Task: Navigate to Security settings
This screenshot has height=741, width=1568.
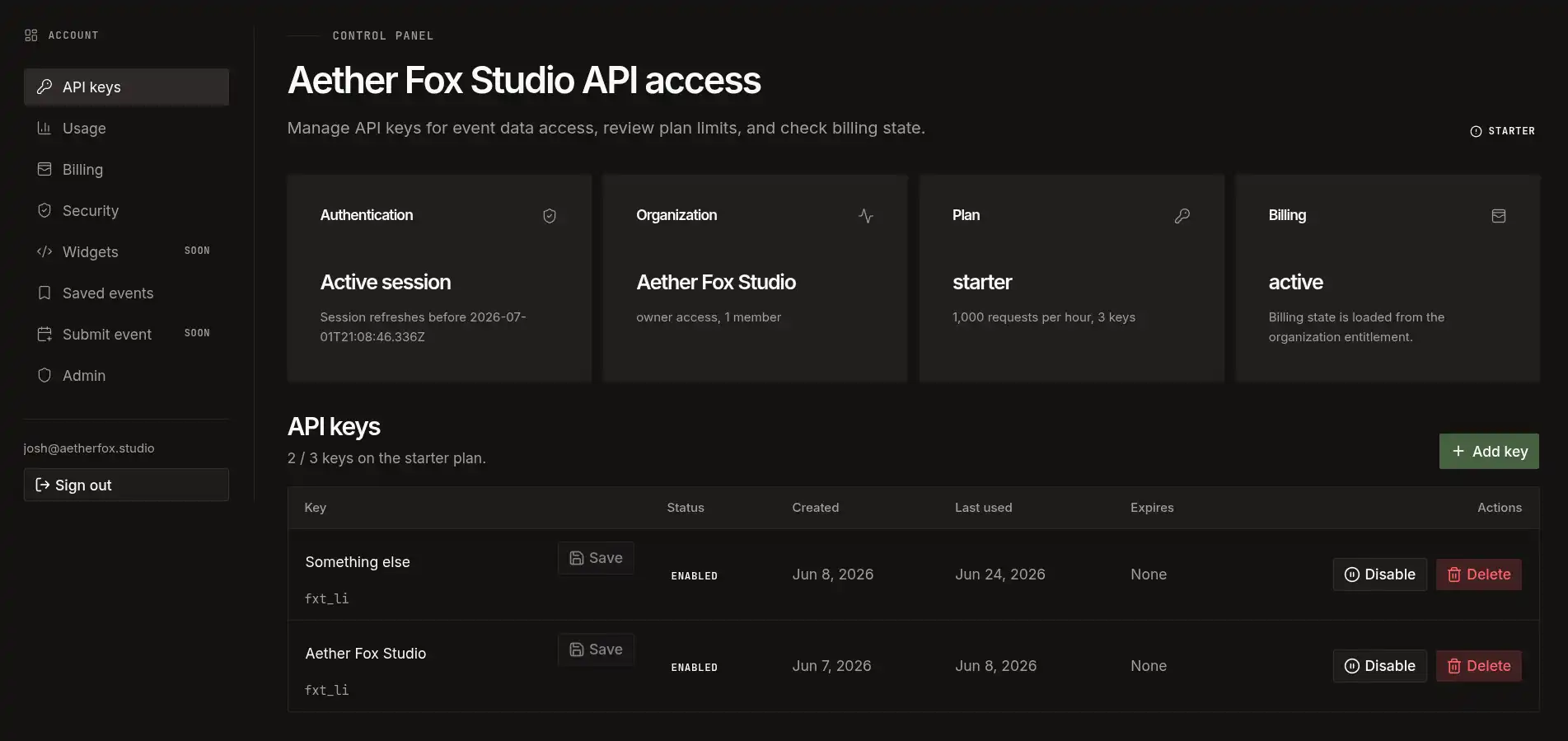Action: point(126,210)
